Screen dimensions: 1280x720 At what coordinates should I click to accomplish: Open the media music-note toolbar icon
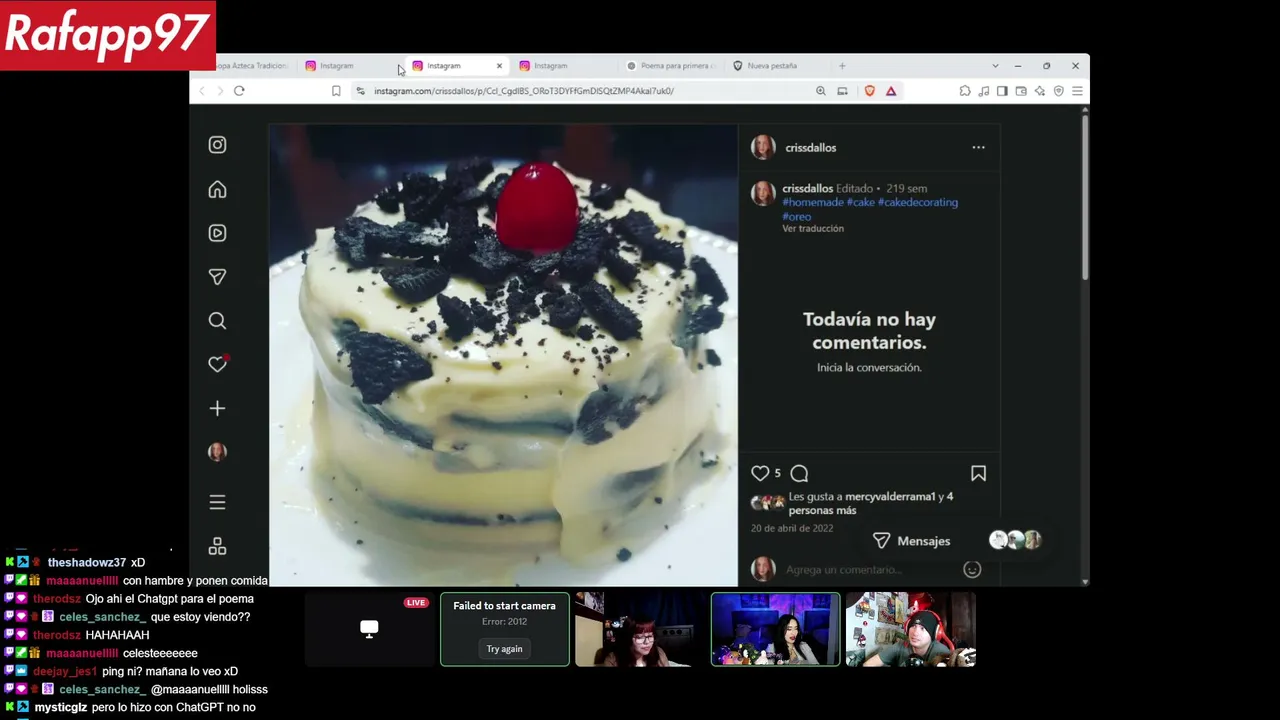tap(984, 91)
